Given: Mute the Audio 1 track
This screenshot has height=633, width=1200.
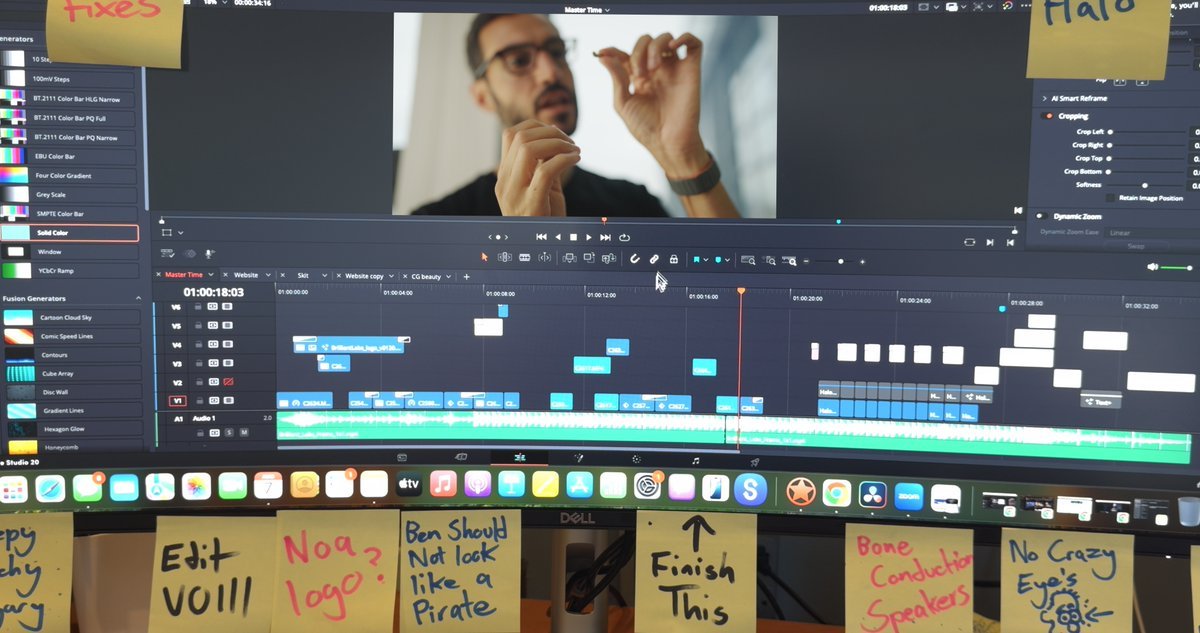Looking at the screenshot, I should pyautogui.click(x=243, y=432).
